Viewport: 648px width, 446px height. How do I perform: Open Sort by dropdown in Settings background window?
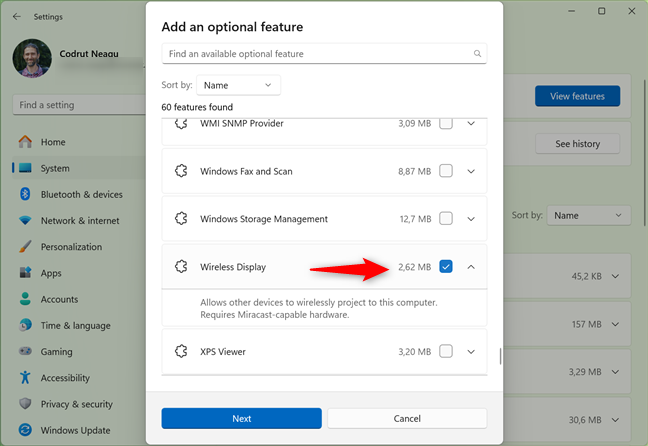pyautogui.click(x=588, y=215)
